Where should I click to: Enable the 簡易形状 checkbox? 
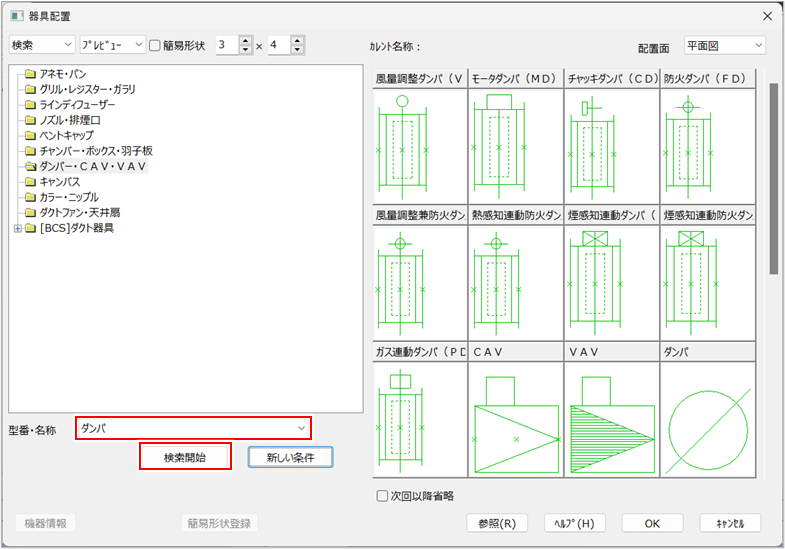click(x=155, y=45)
